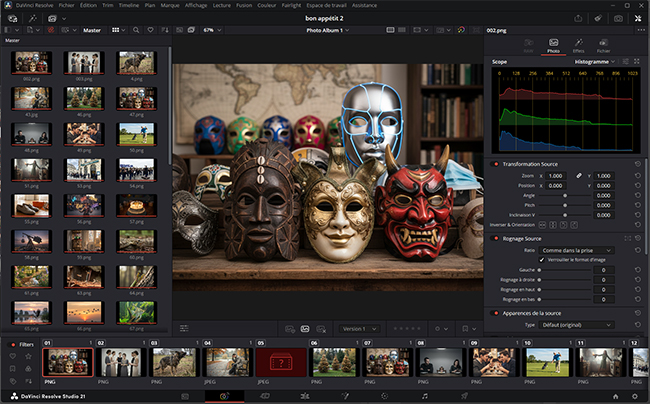Click the first Inverser & Orientation flip icon

(542, 225)
